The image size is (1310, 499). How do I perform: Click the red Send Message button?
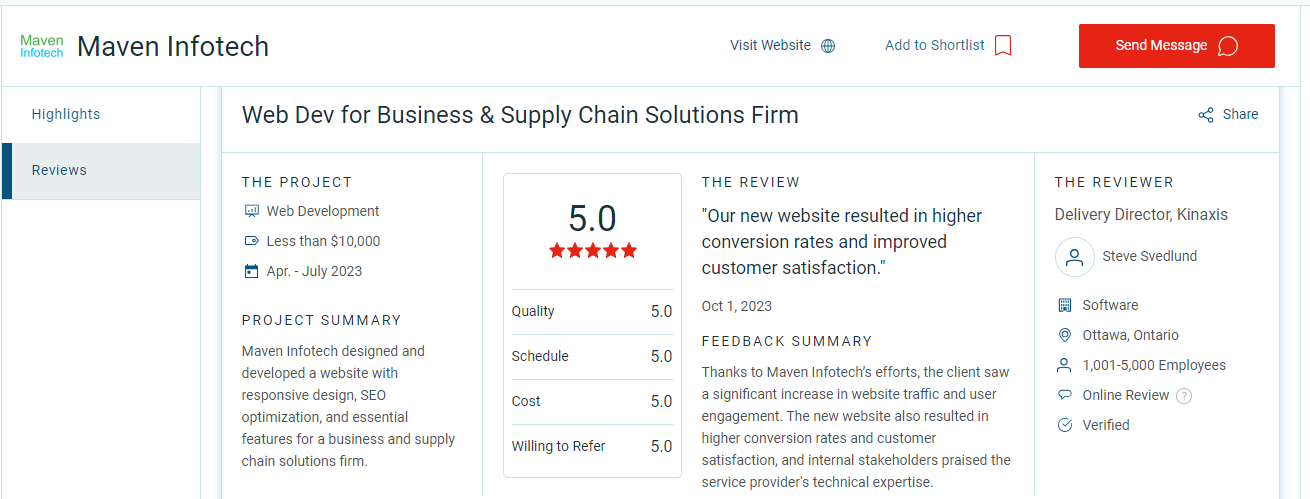pos(1176,46)
